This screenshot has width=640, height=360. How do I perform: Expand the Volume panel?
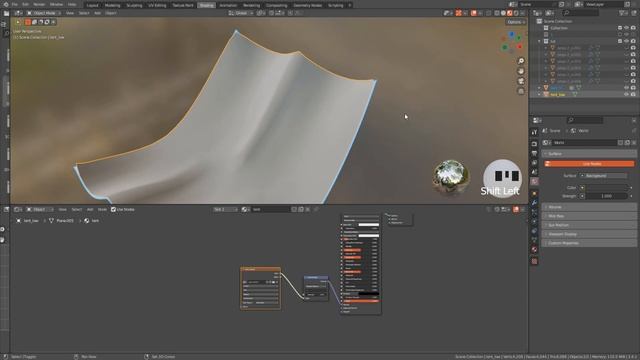click(589, 207)
